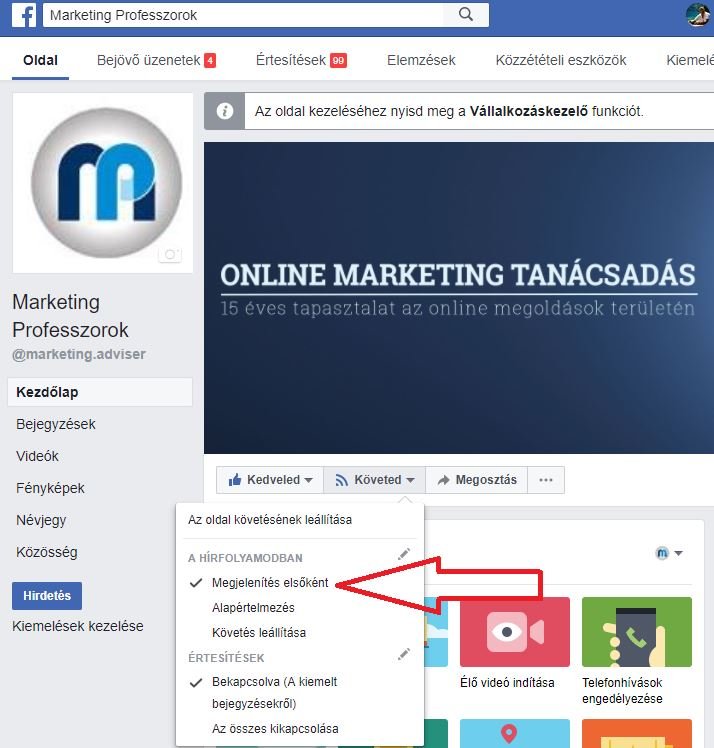
Task: Click the info icon in the notice bar
Action: tap(225, 111)
